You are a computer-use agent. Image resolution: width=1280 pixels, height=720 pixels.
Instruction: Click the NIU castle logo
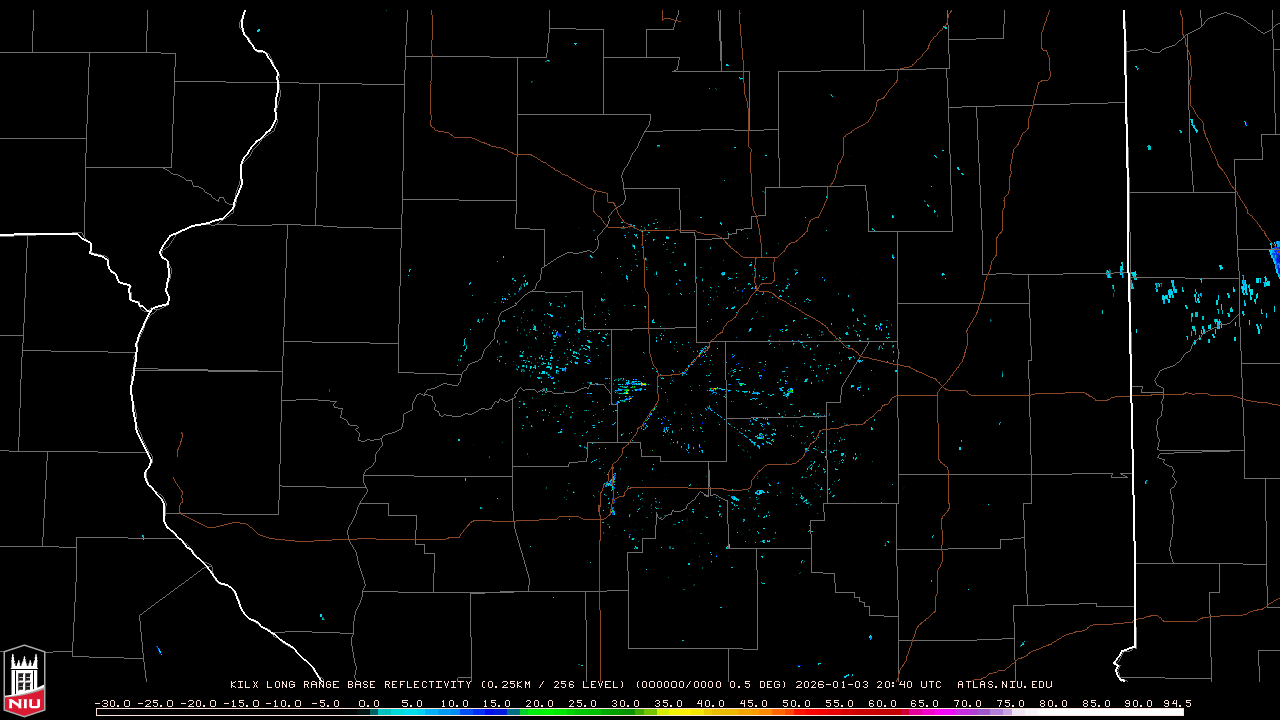click(24, 680)
